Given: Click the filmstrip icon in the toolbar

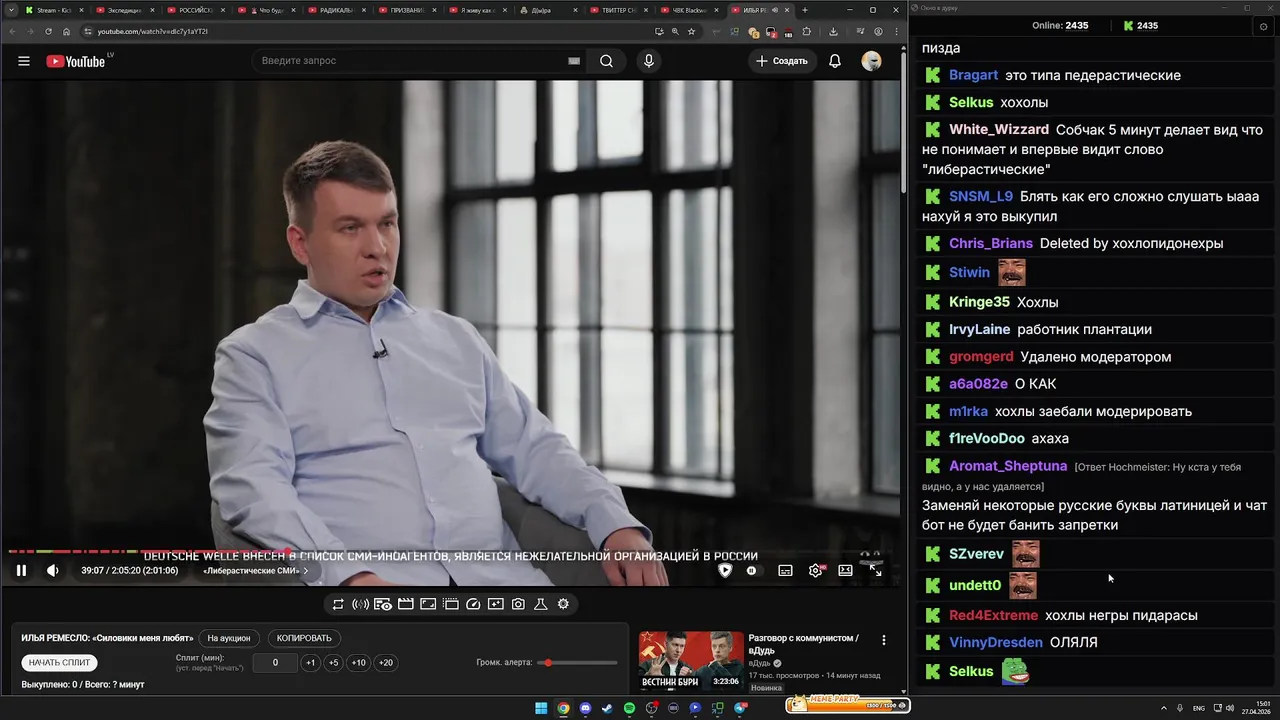Looking at the screenshot, I should click(451, 604).
